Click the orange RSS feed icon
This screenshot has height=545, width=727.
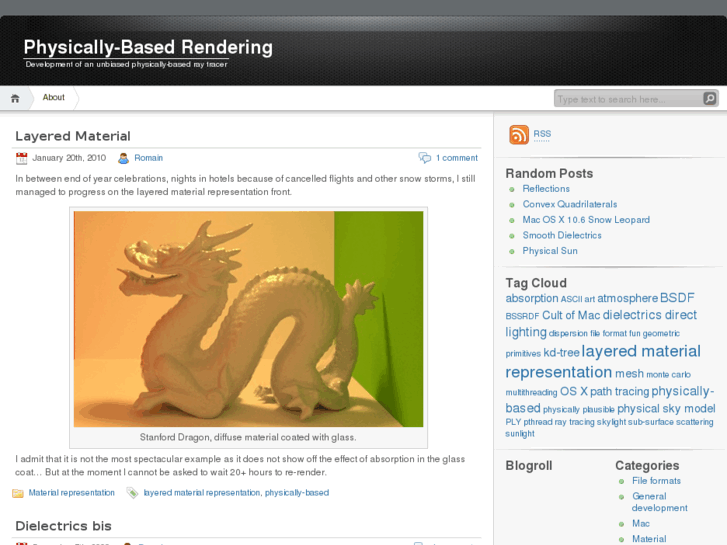point(519,135)
